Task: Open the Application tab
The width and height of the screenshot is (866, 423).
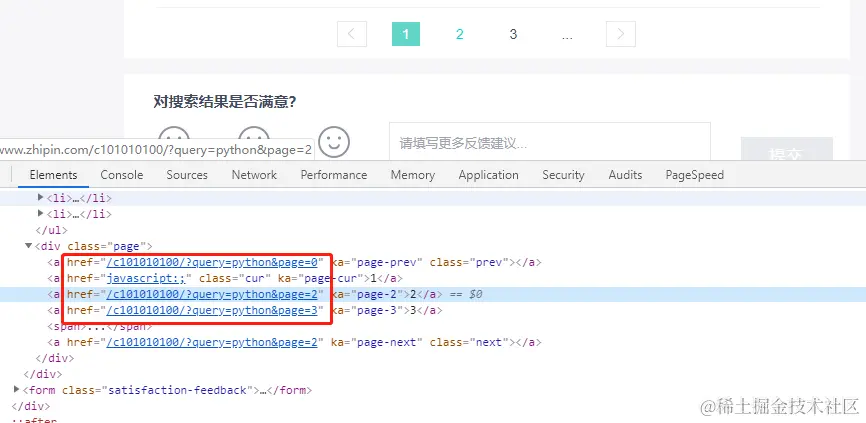Action: (488, 175)
